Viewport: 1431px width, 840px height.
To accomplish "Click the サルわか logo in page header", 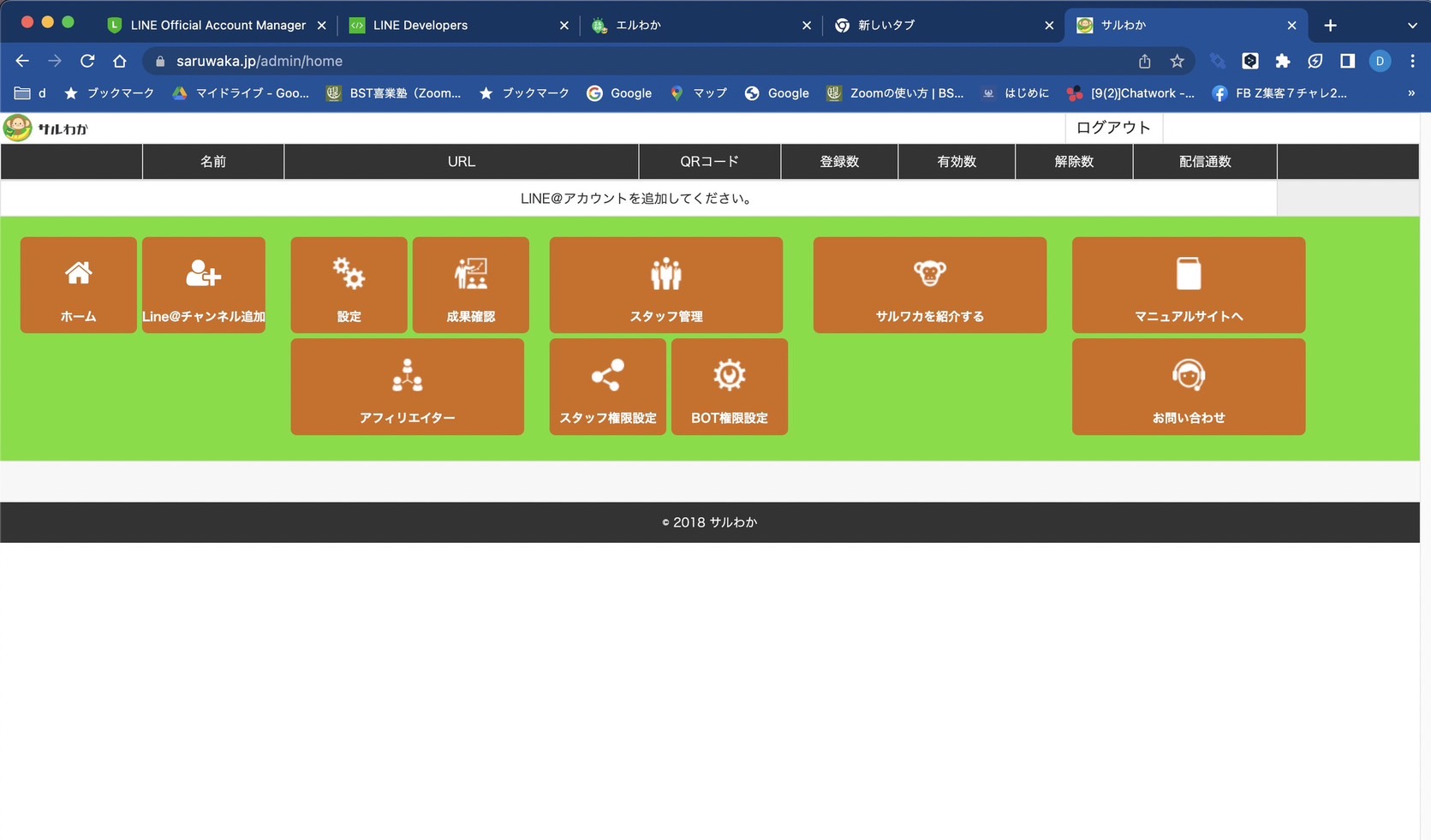I will point(45,128).
